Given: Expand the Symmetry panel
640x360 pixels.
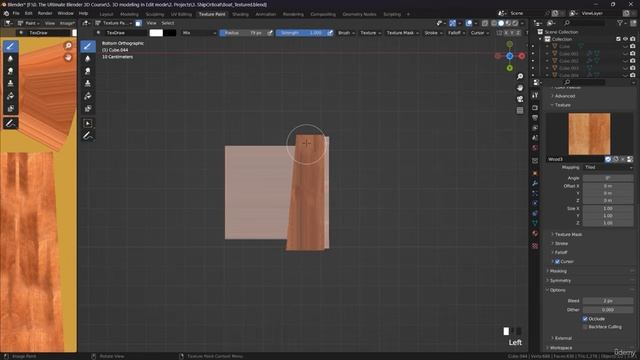Looking at the screenshot, I should pyautogui.click(x=560, y=281).
